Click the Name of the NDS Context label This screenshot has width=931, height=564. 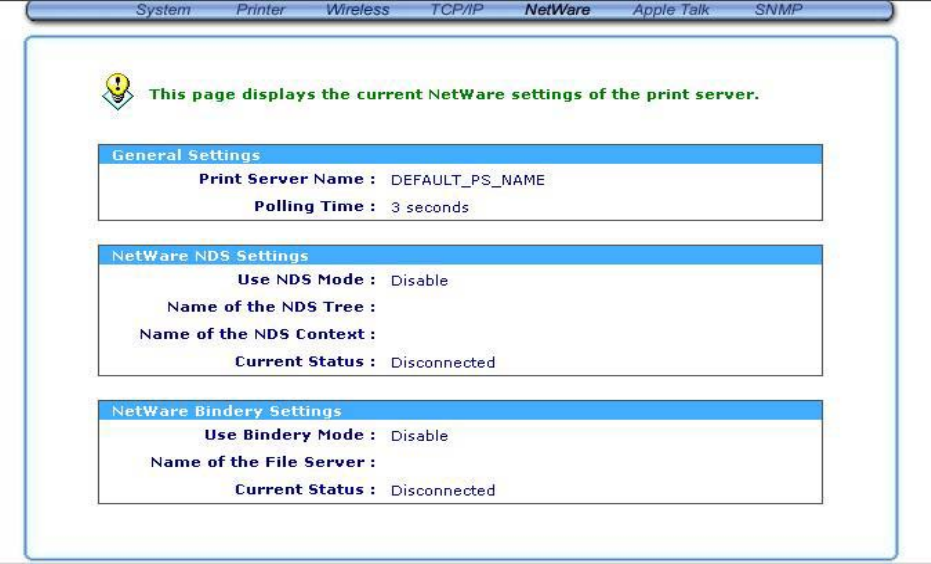(257, 334)
